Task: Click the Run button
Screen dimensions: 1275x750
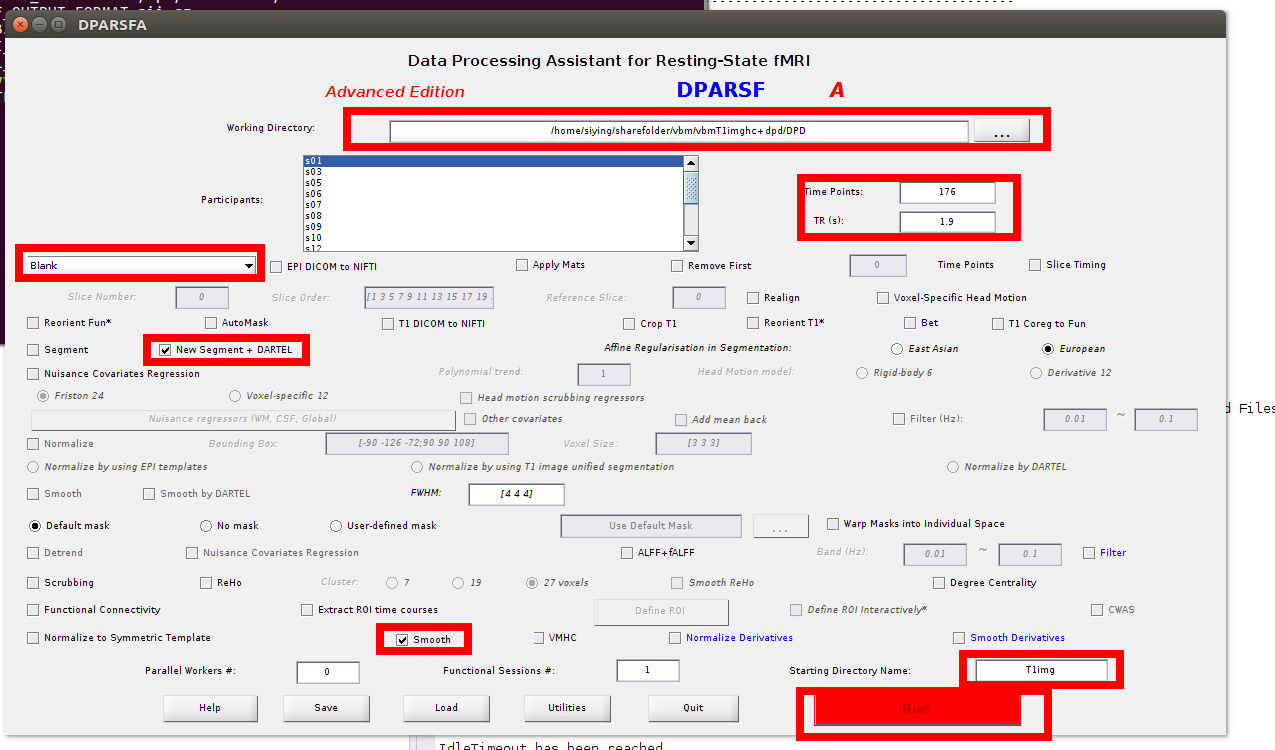Action: point(917,709)
